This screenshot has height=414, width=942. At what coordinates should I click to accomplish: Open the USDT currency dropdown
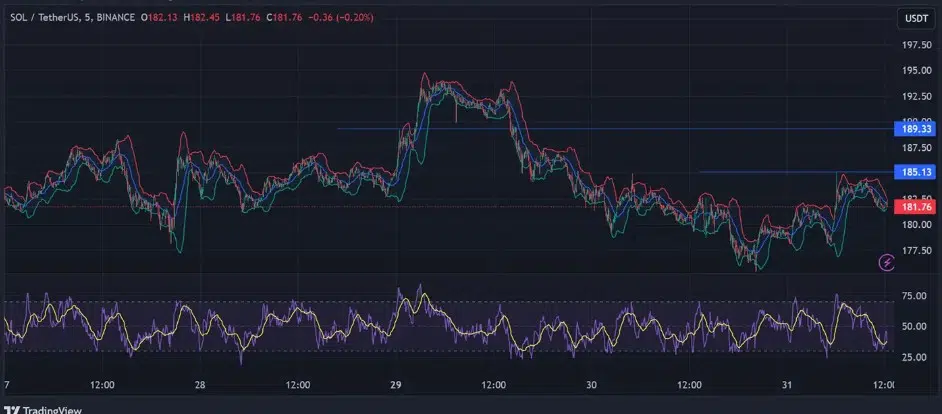pyautogui.click(x=915, y=20)
